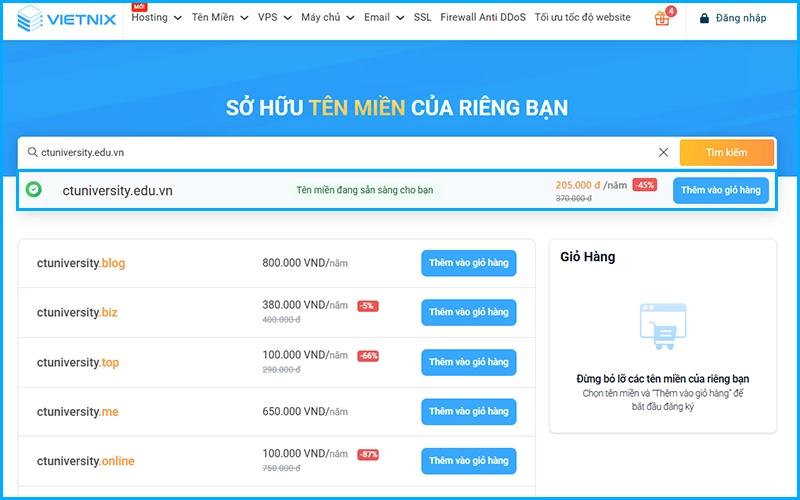Click the 205.000 đ /năm price

click(591, 185)
